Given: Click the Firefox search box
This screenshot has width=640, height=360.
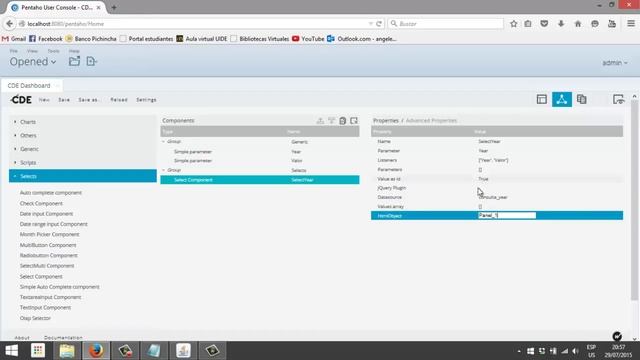Looking at the screenshot, I should pyautogui.click(x=446, y=24).
